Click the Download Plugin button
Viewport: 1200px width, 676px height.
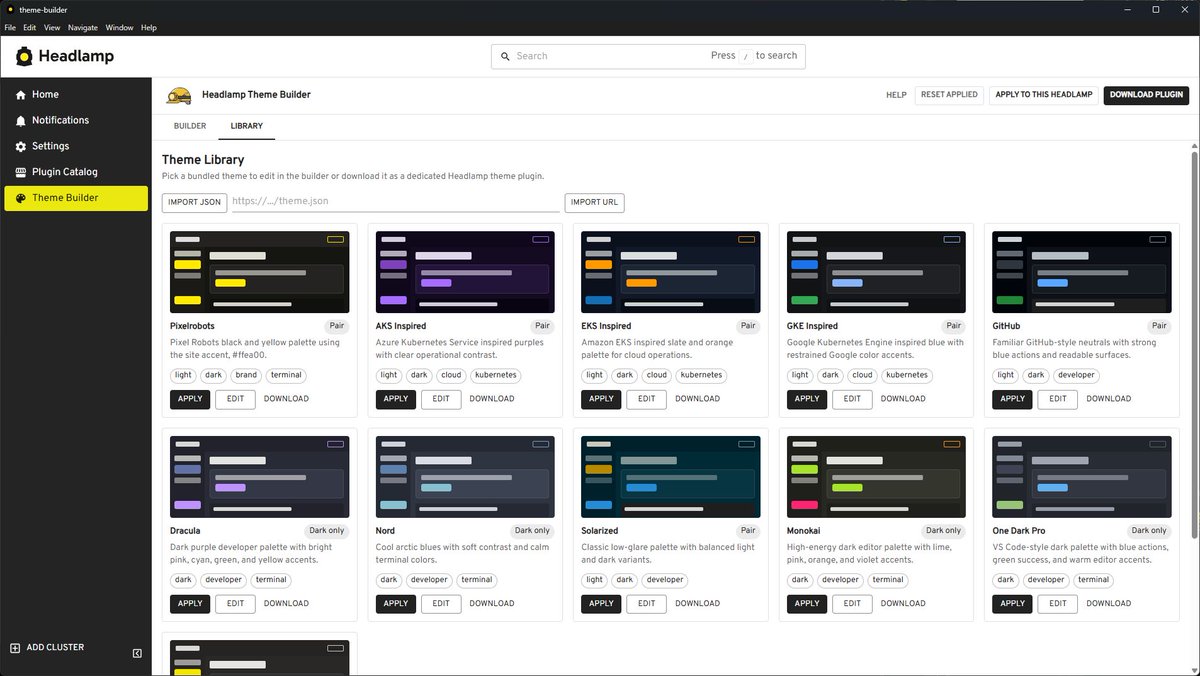click(x=1146, y=95)
